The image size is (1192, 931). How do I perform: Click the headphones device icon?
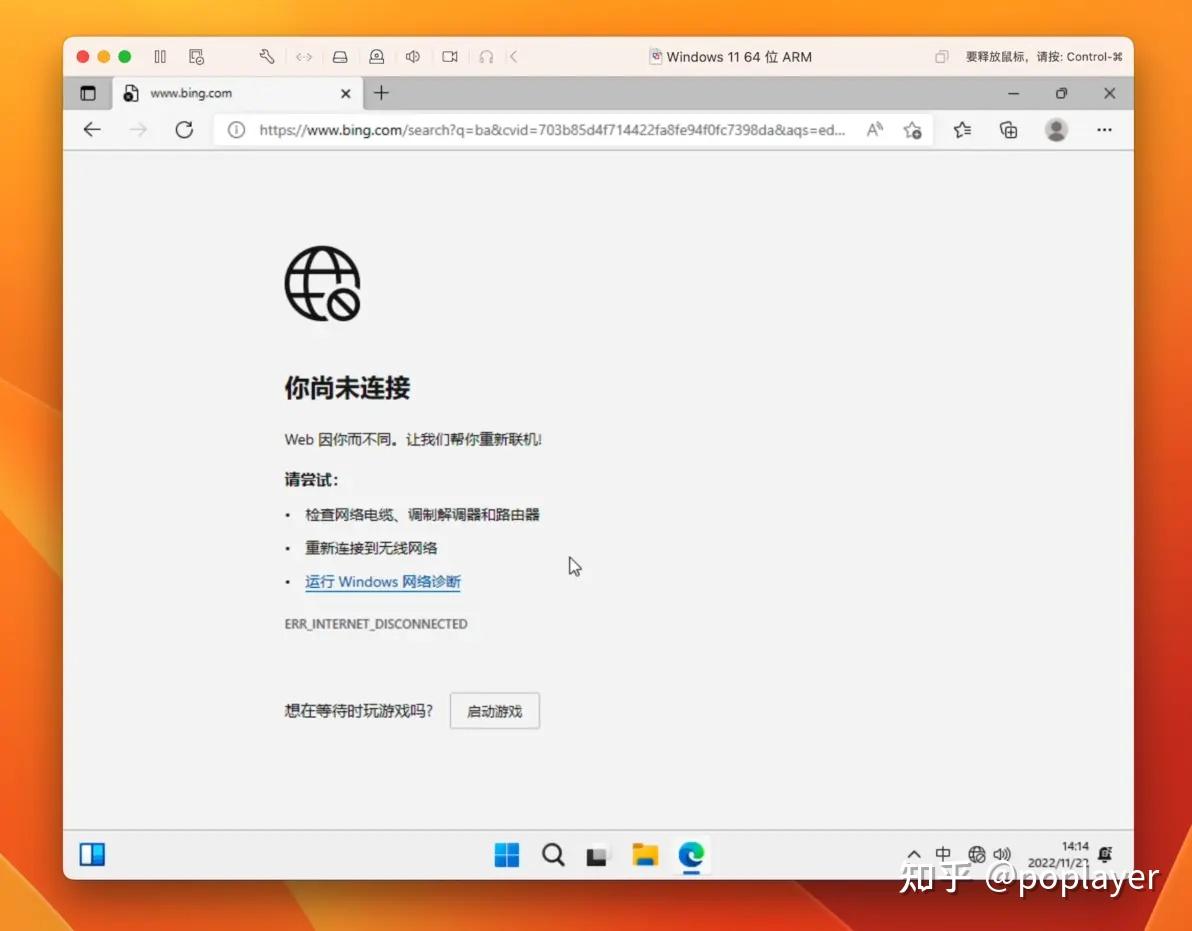(x=486, y=56)
